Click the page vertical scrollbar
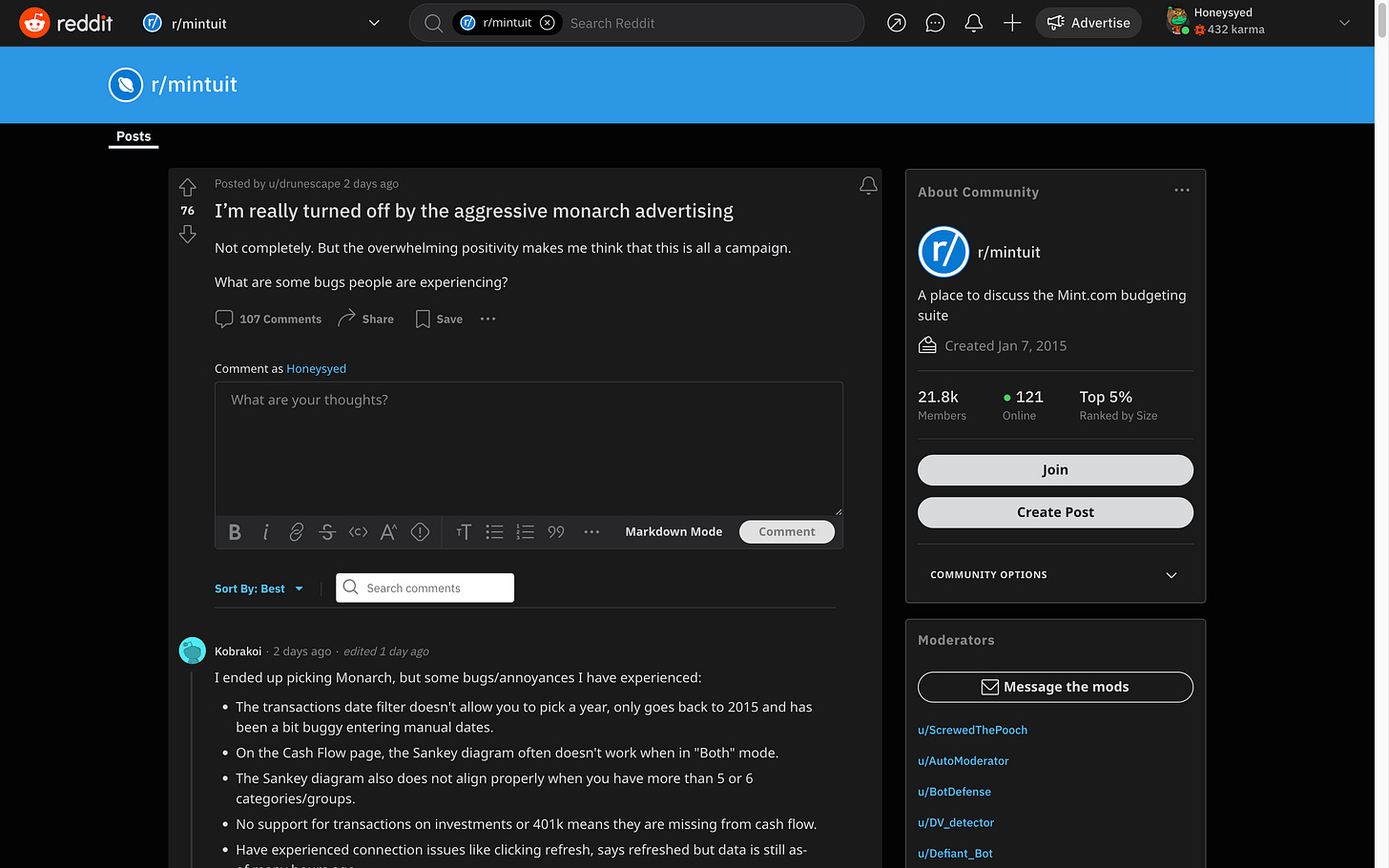The width and height of the screenshot is (1389, 868). 1381,434
